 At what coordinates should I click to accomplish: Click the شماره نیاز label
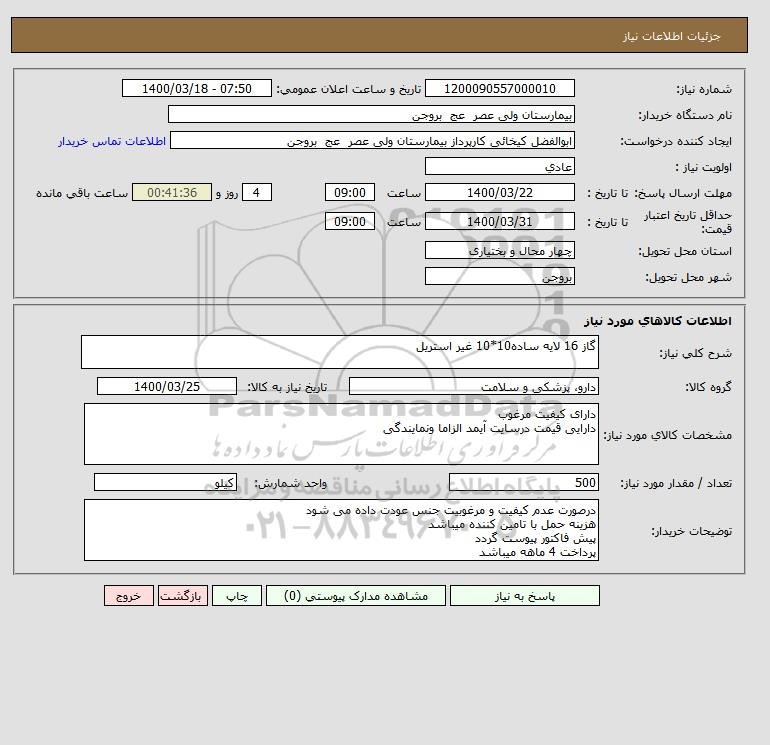point(704,89)
